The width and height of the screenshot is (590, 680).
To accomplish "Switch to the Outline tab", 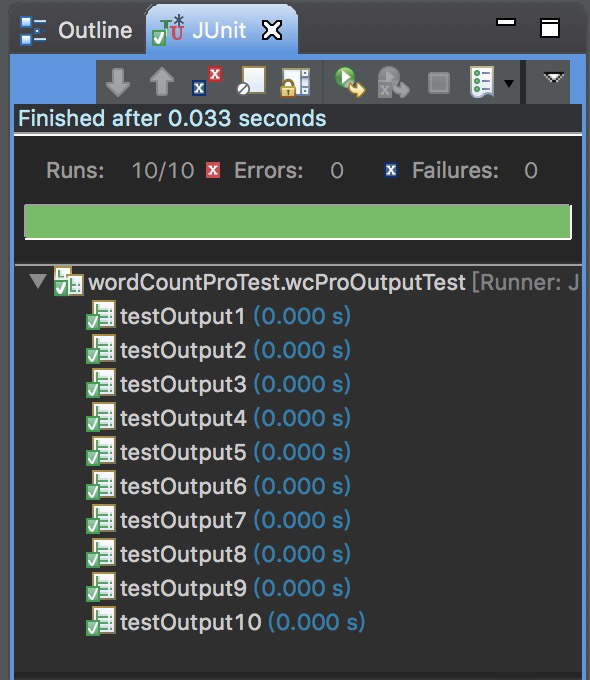I will click(76, 30).
